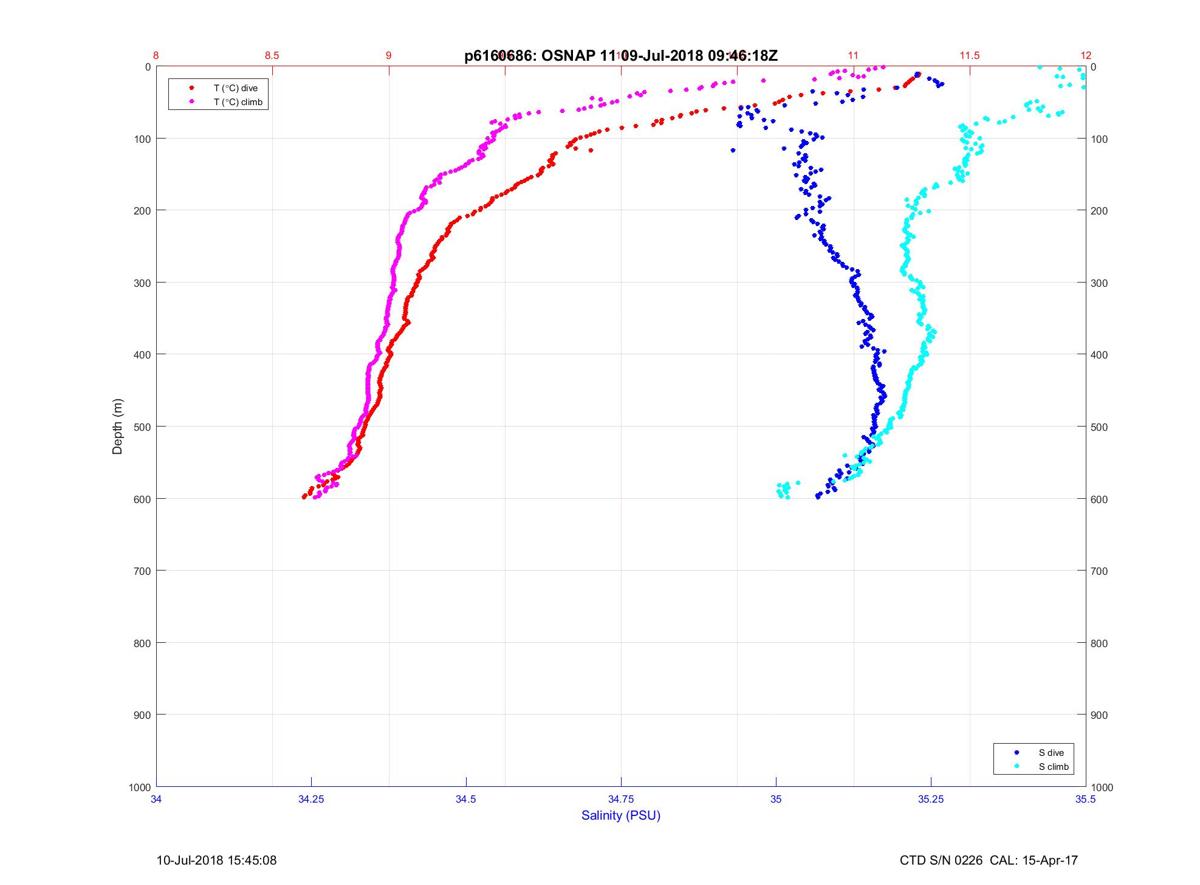Click the left-axis depth label 300
This screenshot has height=885, width=1200.
[142, 283]
